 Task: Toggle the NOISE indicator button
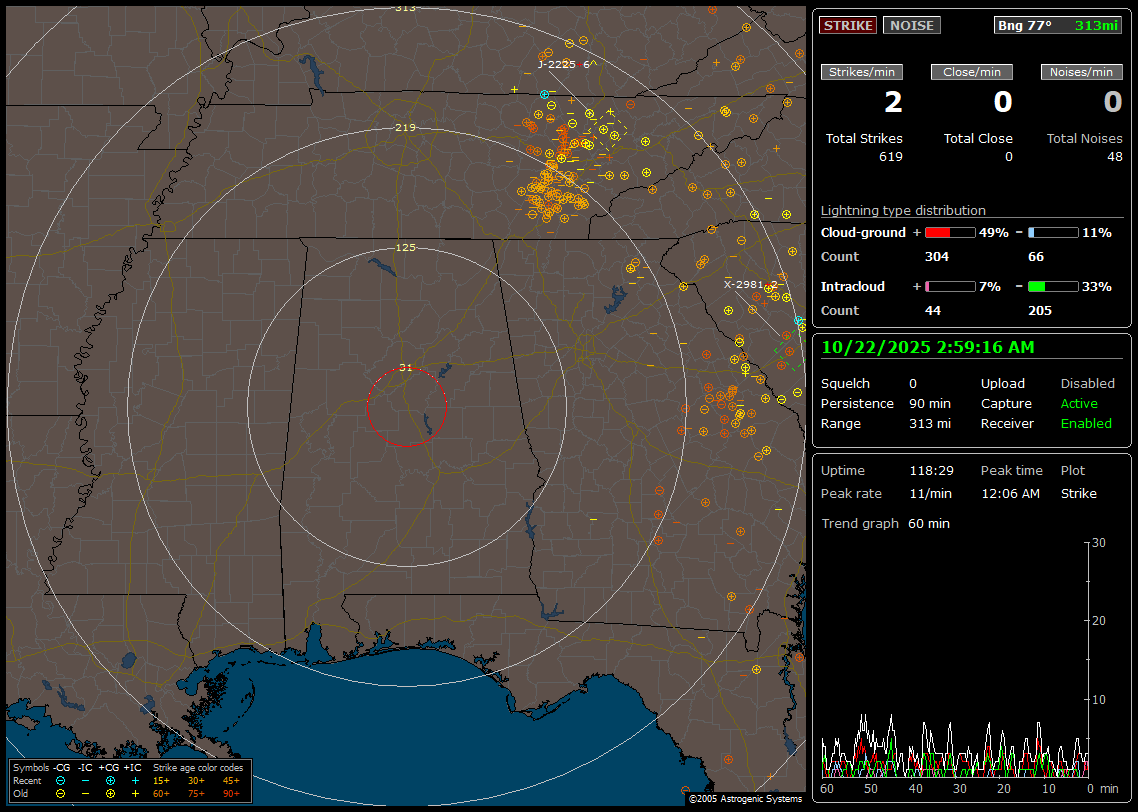pos(911,25)
